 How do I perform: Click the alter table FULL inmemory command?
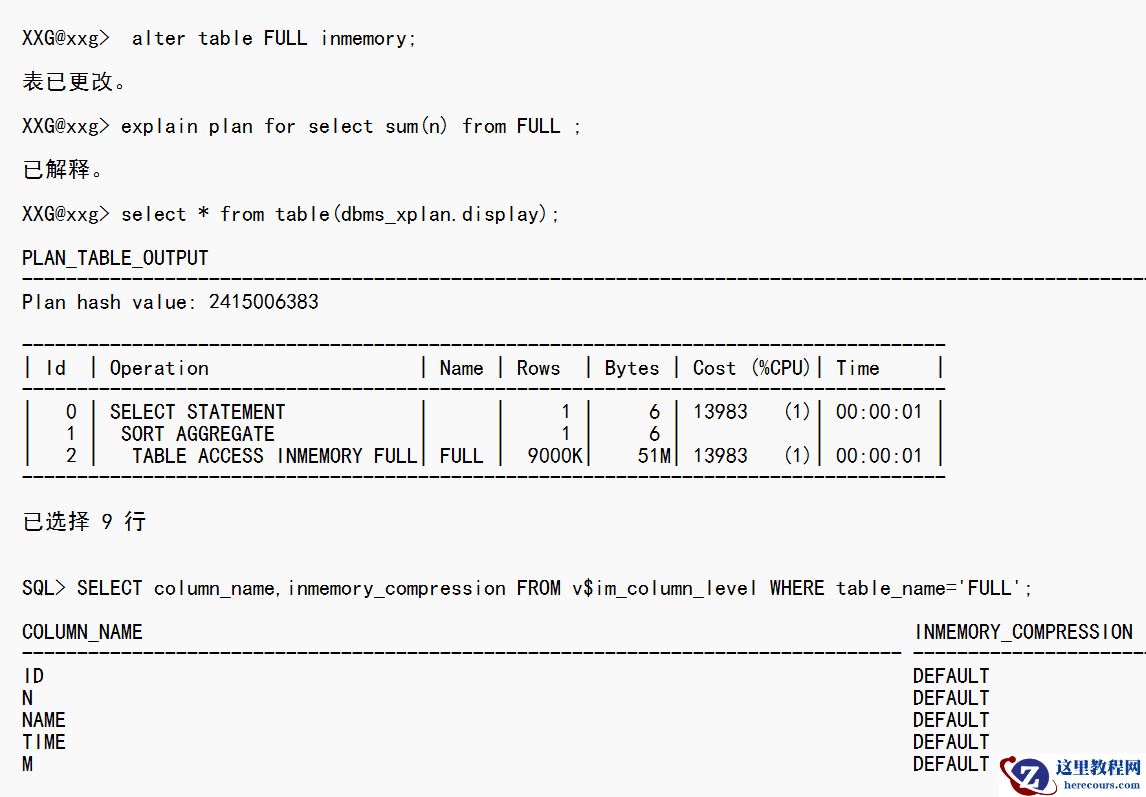pos(273,38)
